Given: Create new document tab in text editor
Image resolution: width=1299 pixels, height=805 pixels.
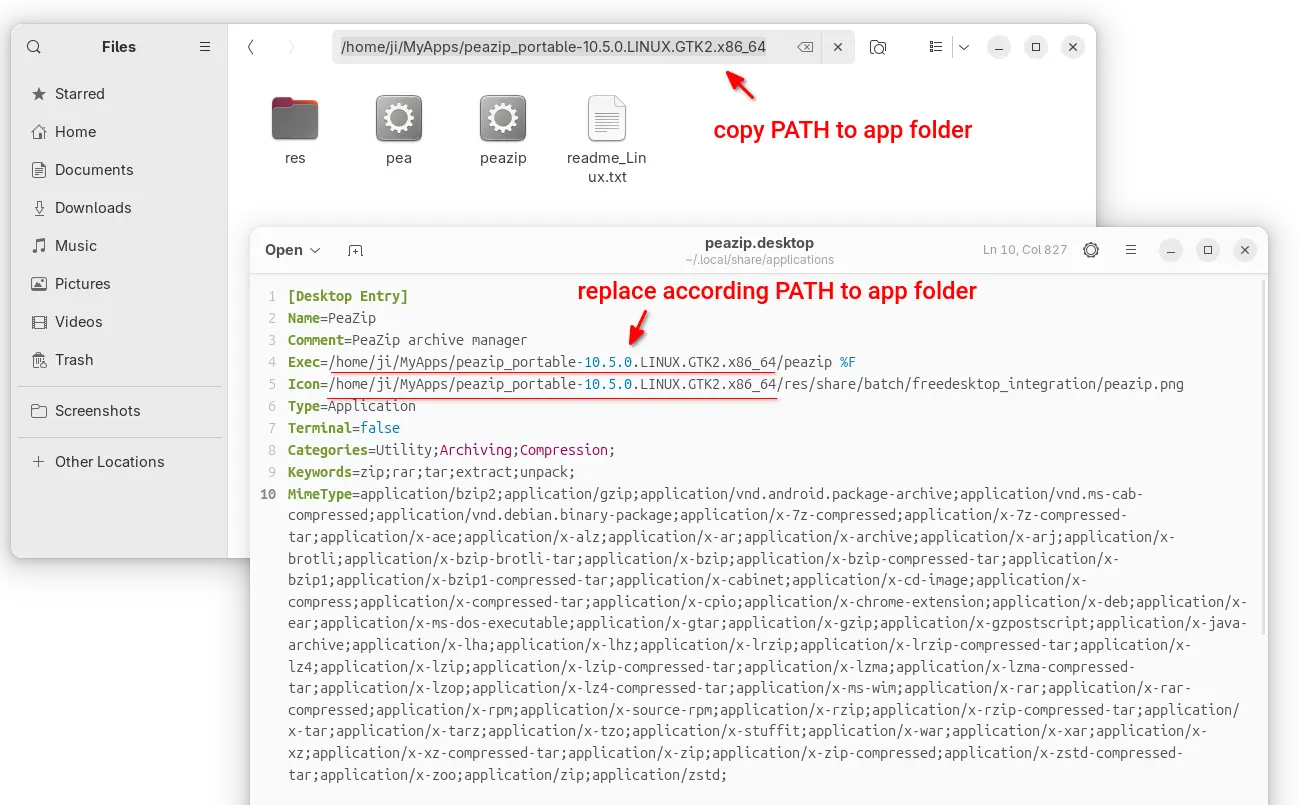Looking at the screenshot, I should pyautogui.click(x=355, y=250).
